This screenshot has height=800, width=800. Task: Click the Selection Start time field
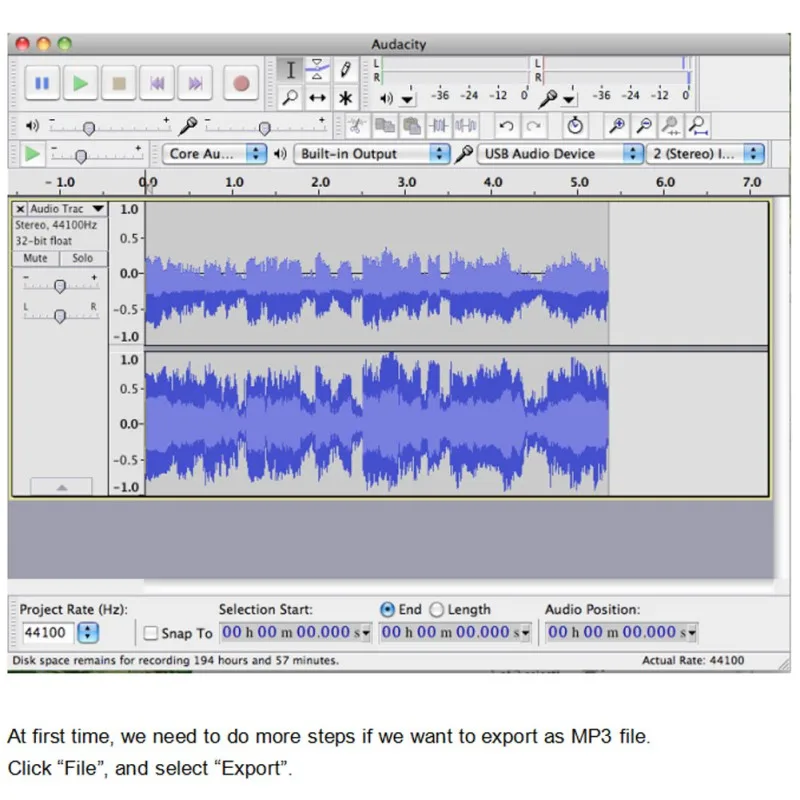295,632
